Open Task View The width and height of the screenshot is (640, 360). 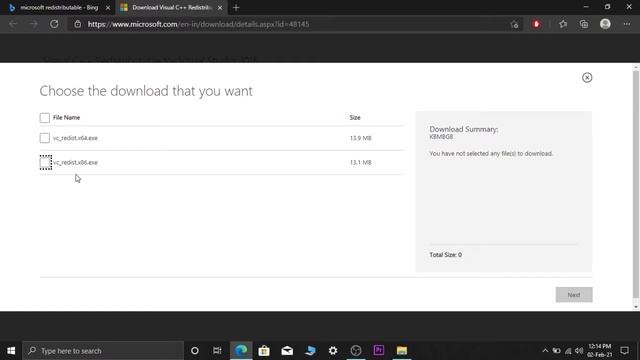[x=217, y=351]
